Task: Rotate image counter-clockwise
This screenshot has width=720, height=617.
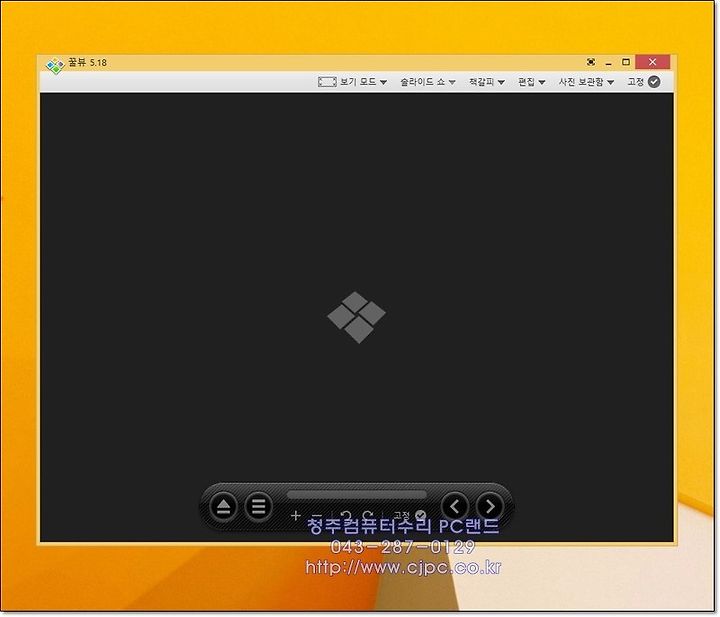Action: (x=346, y=516)
